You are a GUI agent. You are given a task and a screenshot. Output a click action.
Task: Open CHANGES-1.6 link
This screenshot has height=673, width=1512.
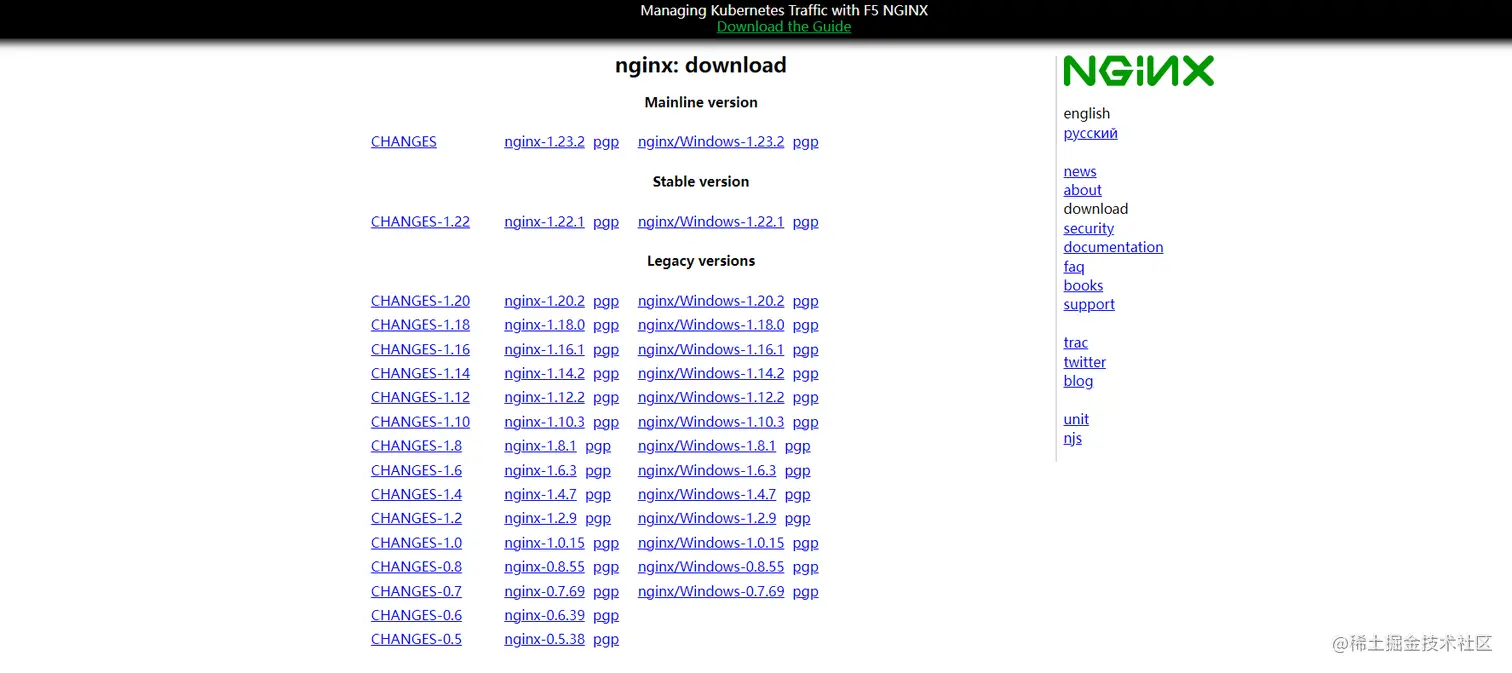(x=416, y=471)
